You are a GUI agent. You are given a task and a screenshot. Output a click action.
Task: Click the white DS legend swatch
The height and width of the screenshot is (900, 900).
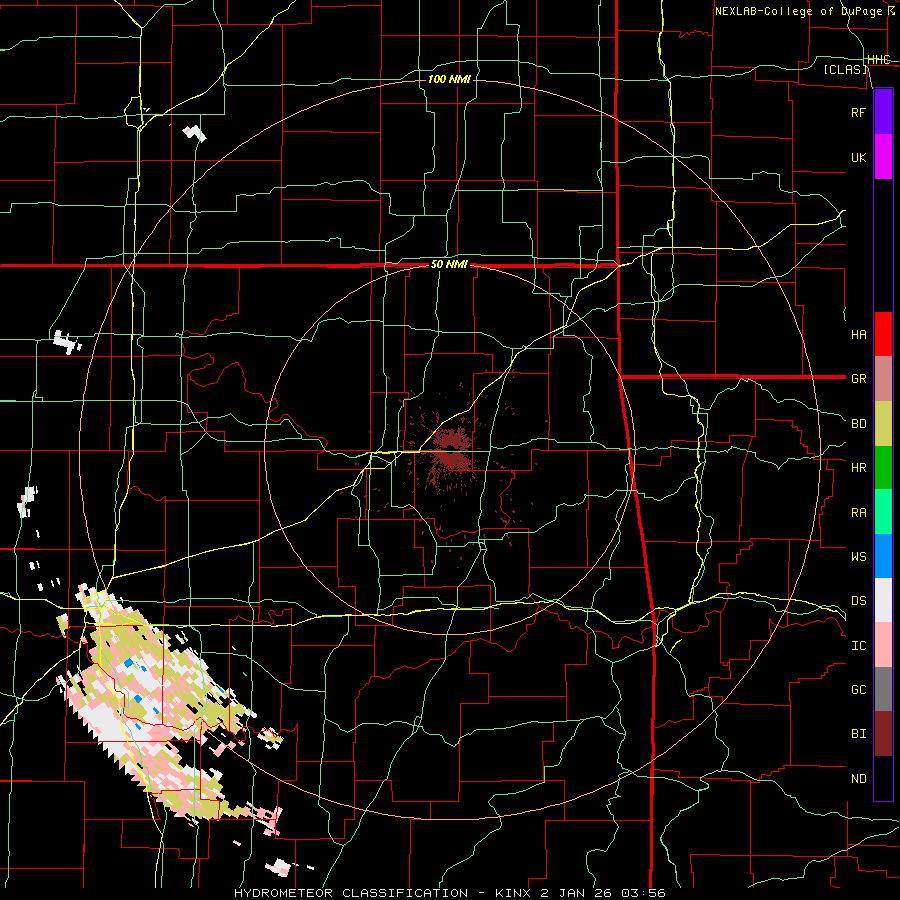883,600
